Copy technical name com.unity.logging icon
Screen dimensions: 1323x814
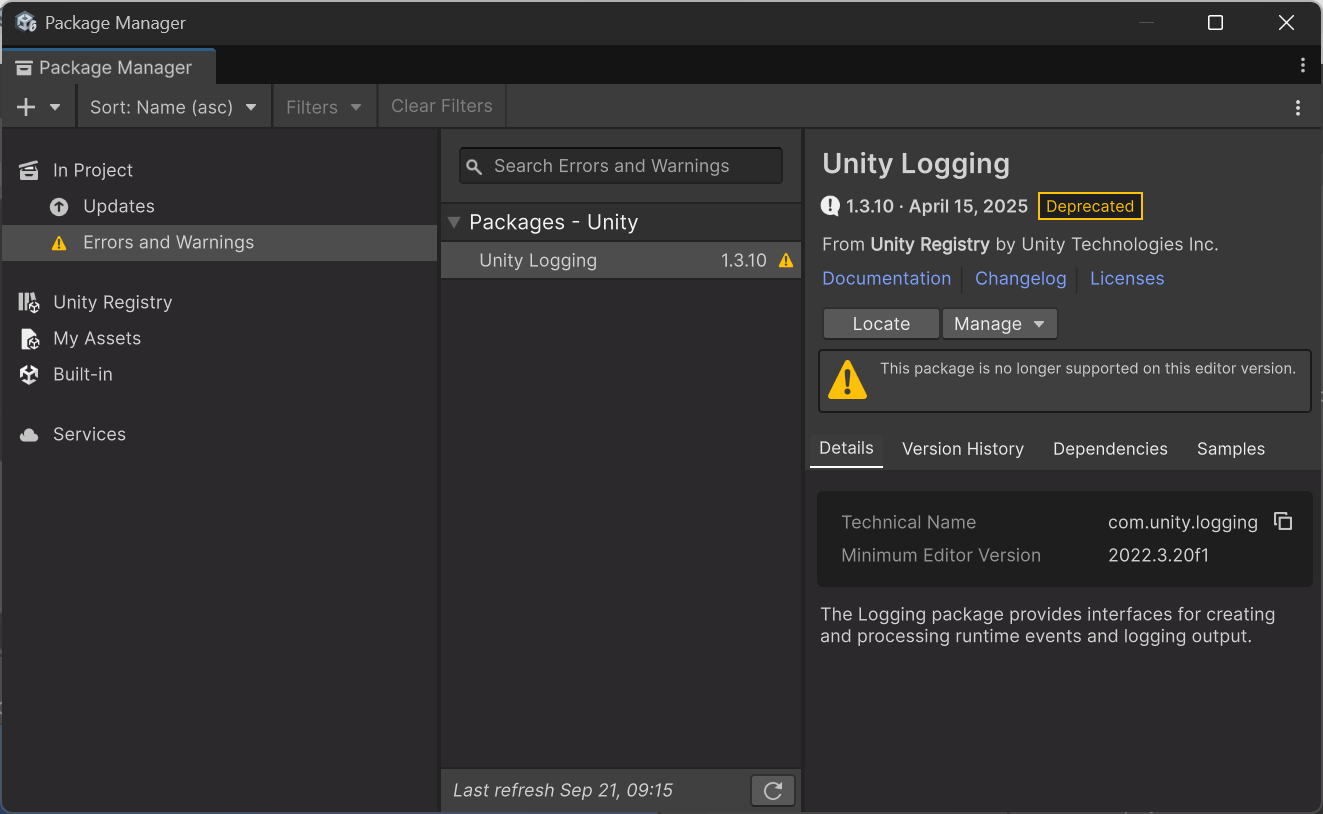(x=1283, y=521)
